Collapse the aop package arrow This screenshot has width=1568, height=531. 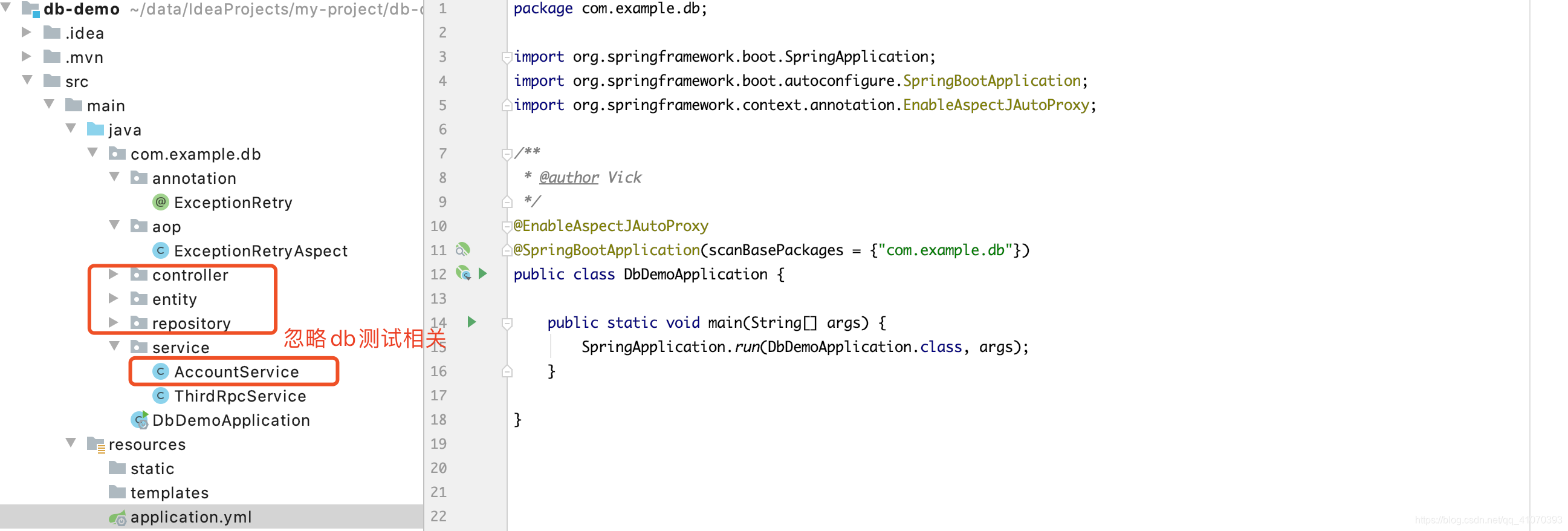114,226
